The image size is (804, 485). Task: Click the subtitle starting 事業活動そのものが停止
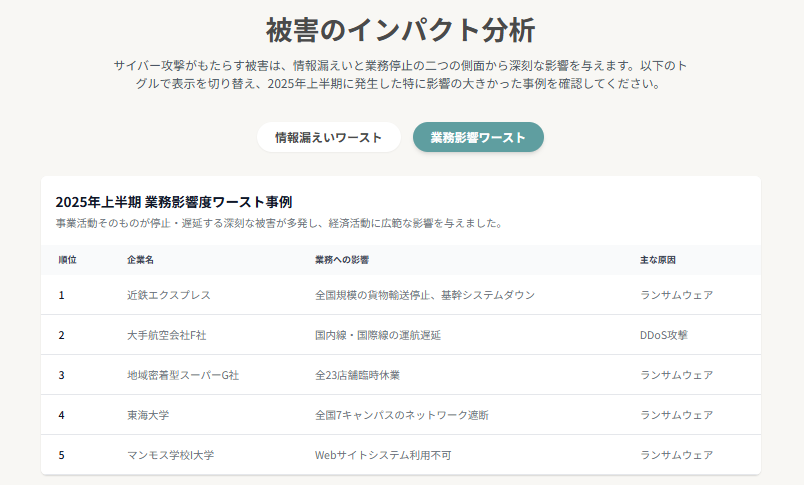pos(280,223)
